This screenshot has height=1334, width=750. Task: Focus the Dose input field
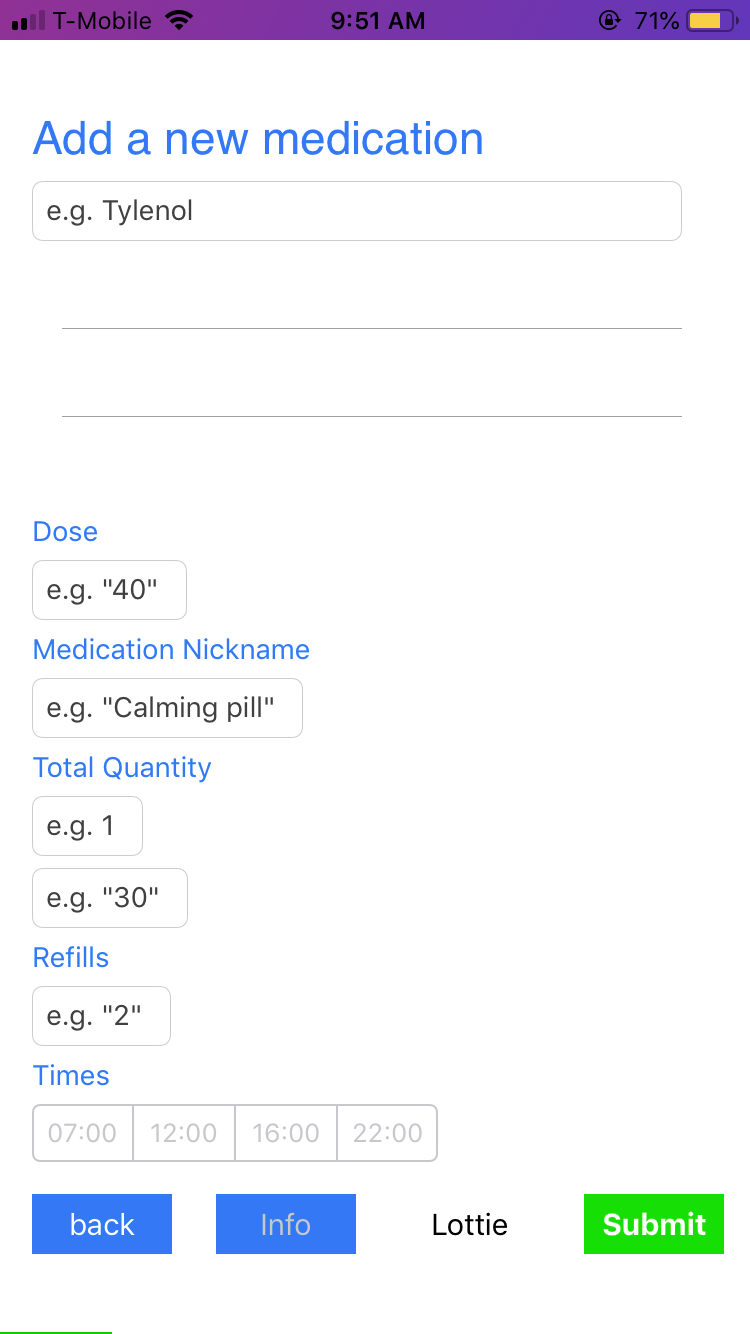pos(109,590)
